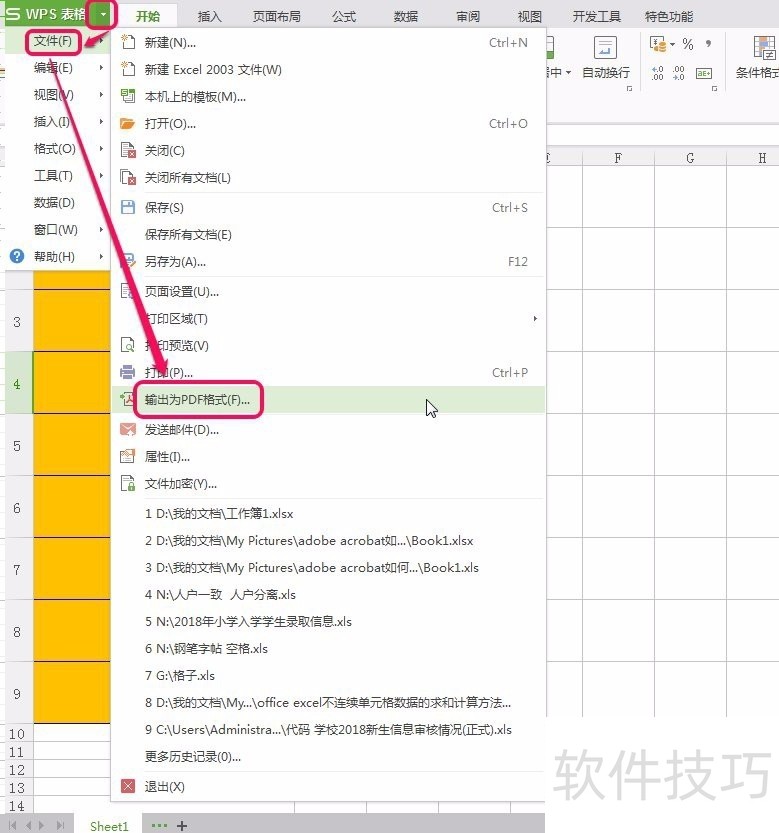779x833 pixels.
Task: Expand the 视图(V) submenu
Action: pyautogui.click(x=101, y=95)
